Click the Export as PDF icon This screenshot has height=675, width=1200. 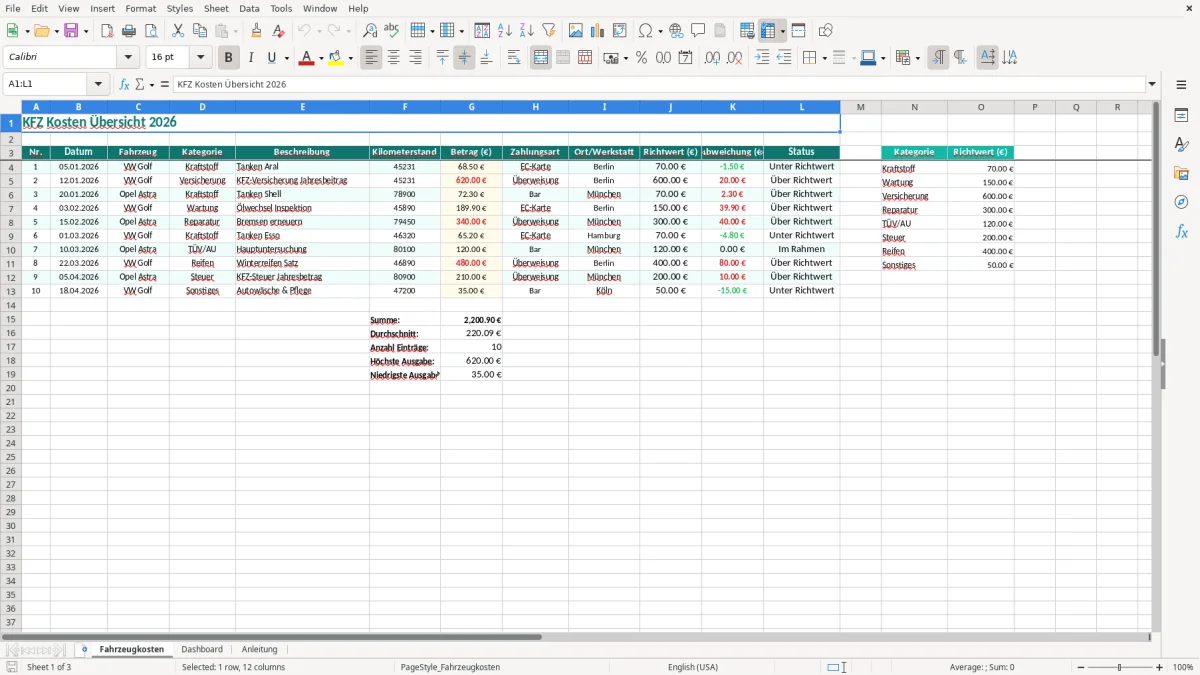click(x=107, y=31)
